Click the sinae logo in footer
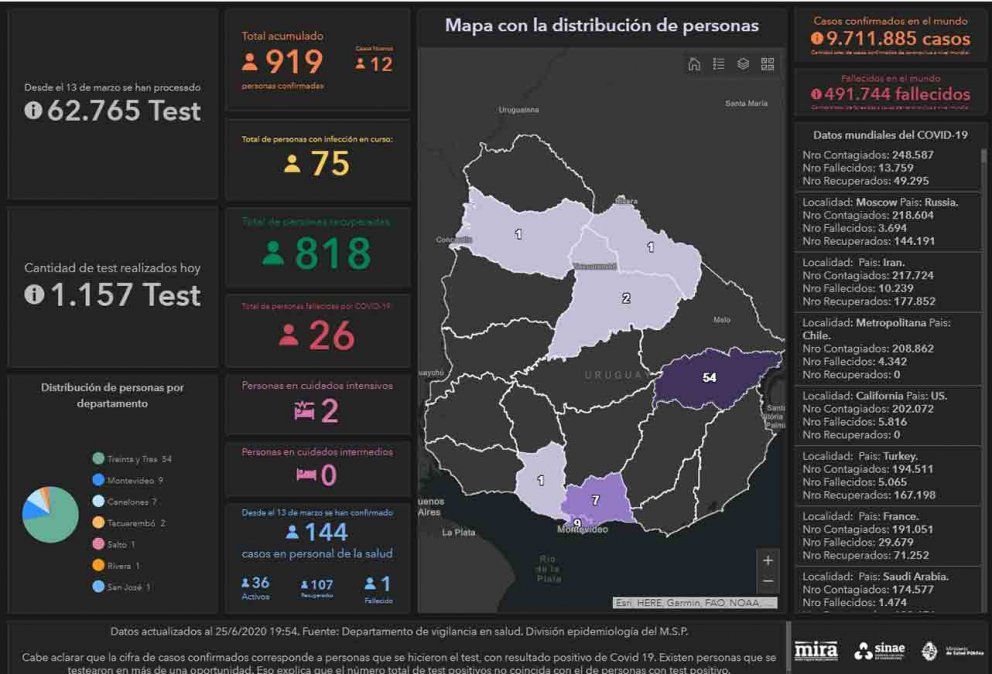This screenshot has height=674, width=992. coord(878,650)
